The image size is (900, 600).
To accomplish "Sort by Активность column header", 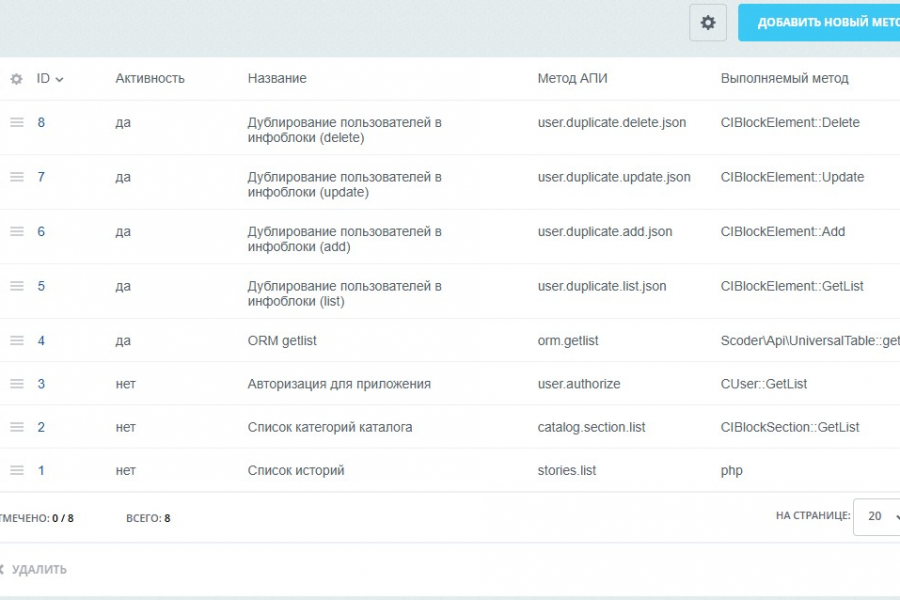I will [x=150, y=78].
